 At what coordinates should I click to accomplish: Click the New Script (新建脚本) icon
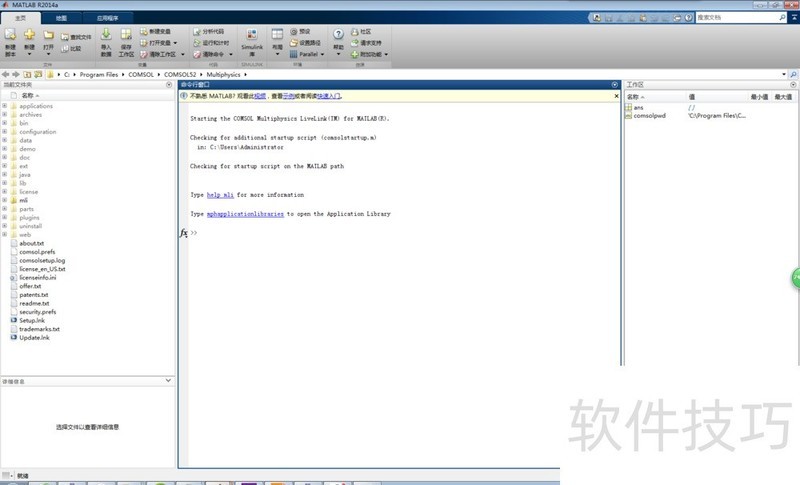pyautogui.click(x=10, y=36)
